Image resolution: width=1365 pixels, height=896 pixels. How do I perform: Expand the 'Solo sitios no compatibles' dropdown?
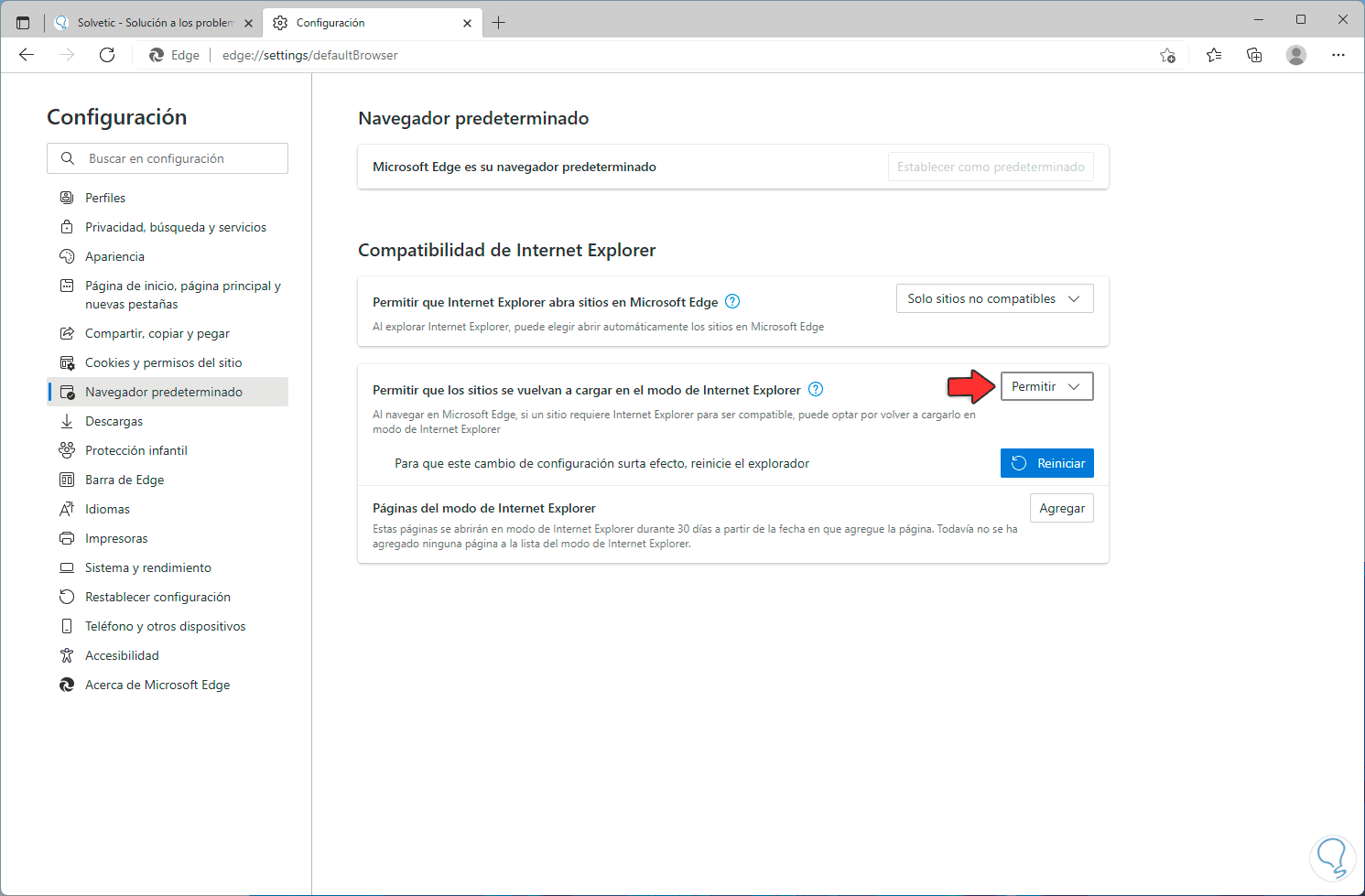[994, 299]
